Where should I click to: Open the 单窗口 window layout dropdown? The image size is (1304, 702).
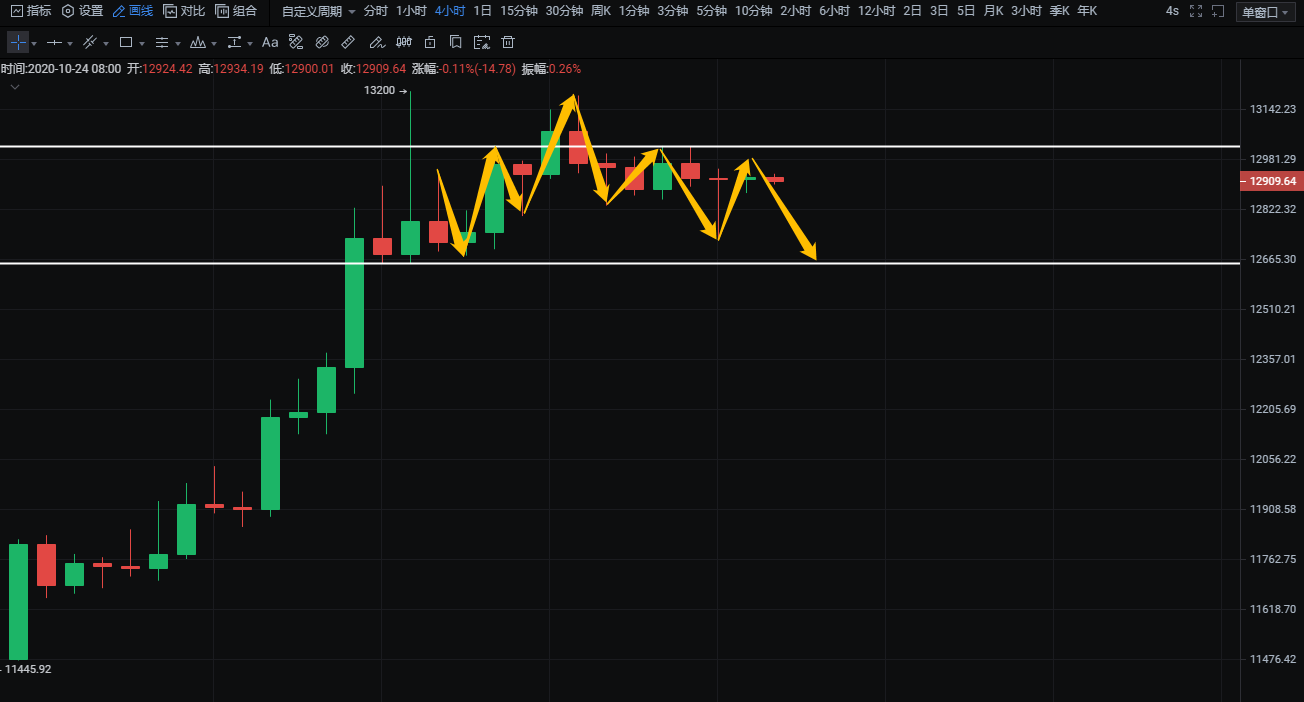coord(1264,12)
